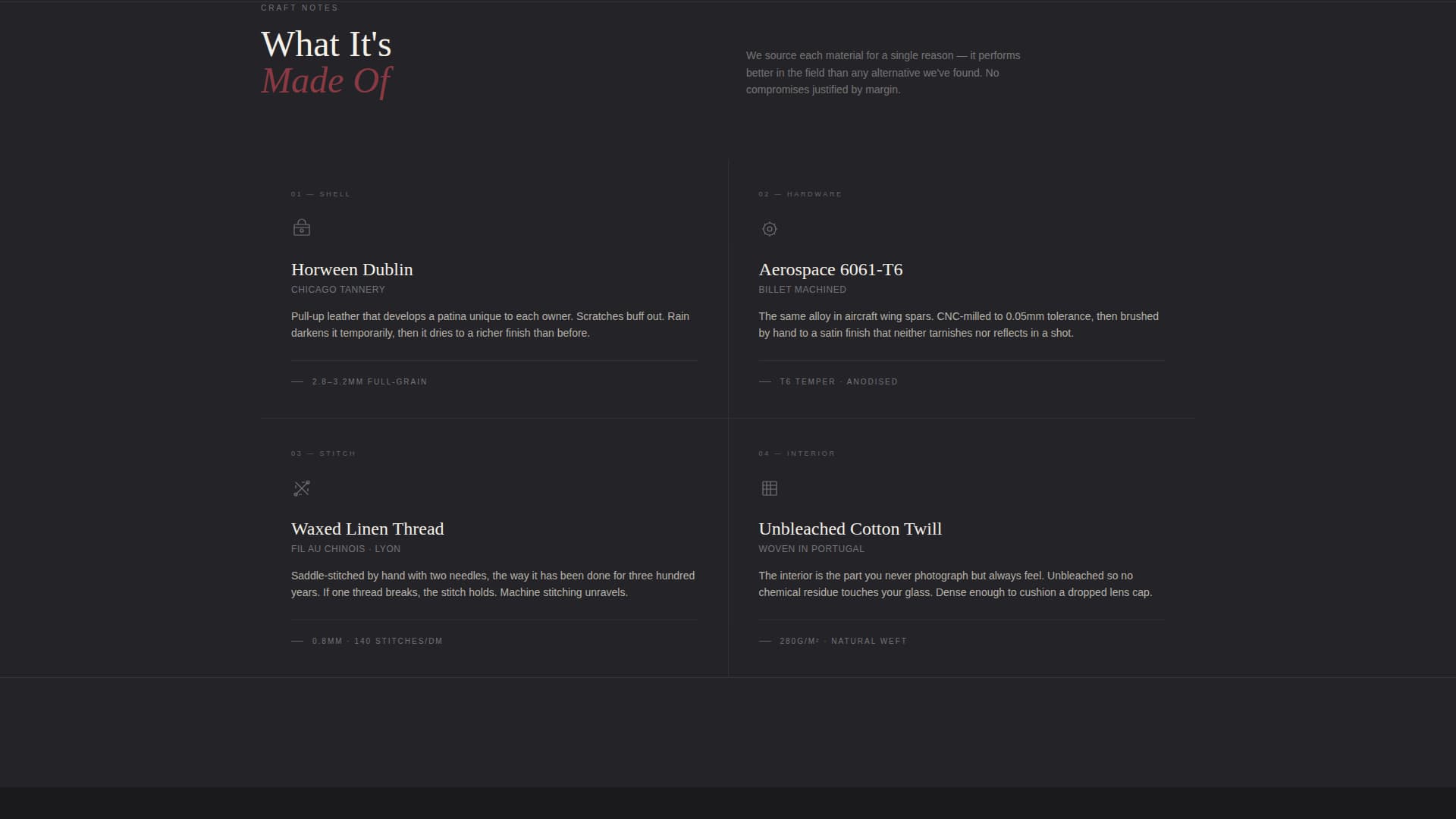Click the '0.8MM · 140 STITCHES/DM' spec
This screenshot has width=1456, height=819.
click(377, 642)
